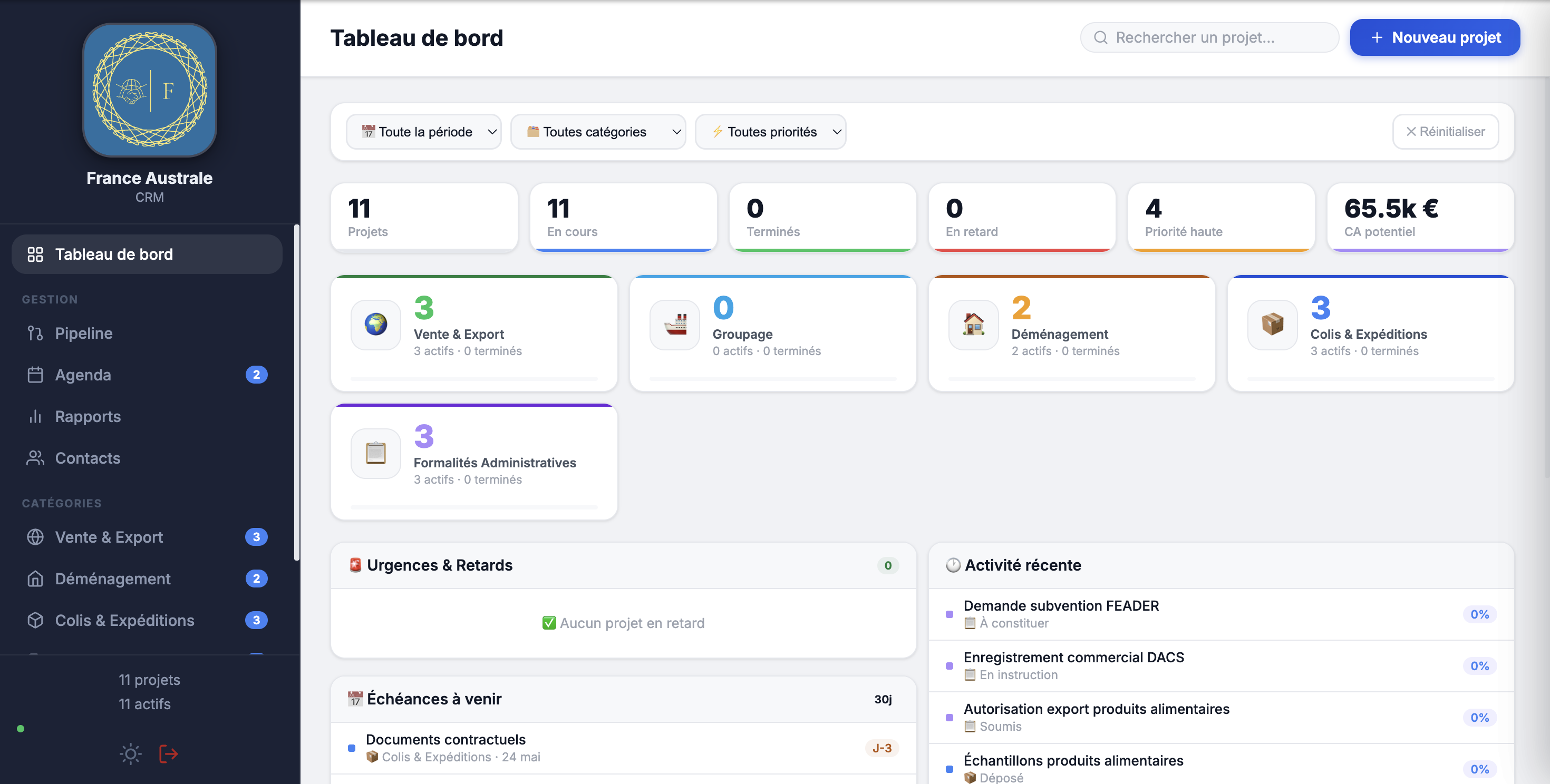1550x784 pixels.
Task: Click the ship icon on Groupage card
Action: tap(675, 325)
